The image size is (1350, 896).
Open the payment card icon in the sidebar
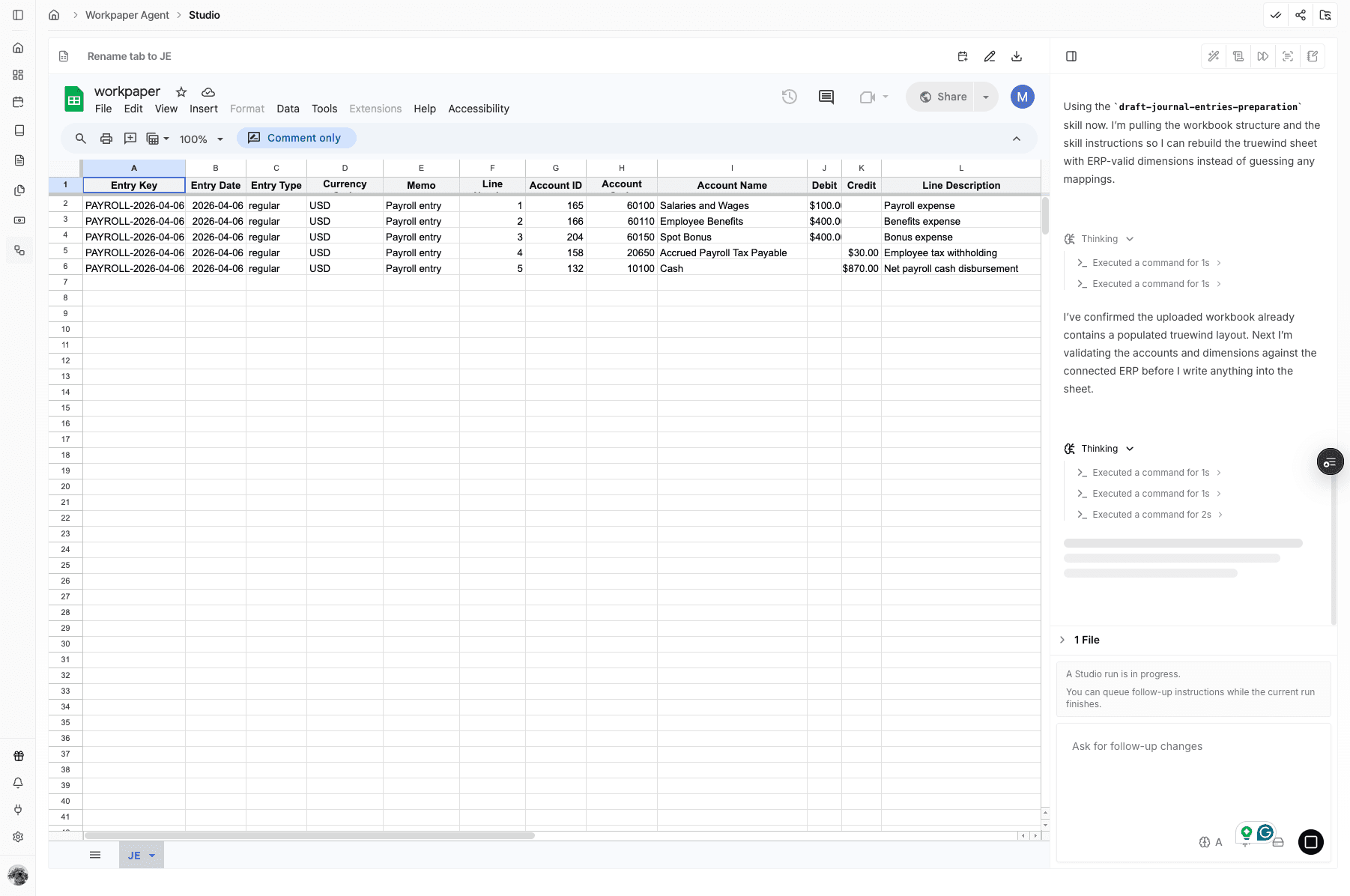[19, 220]
